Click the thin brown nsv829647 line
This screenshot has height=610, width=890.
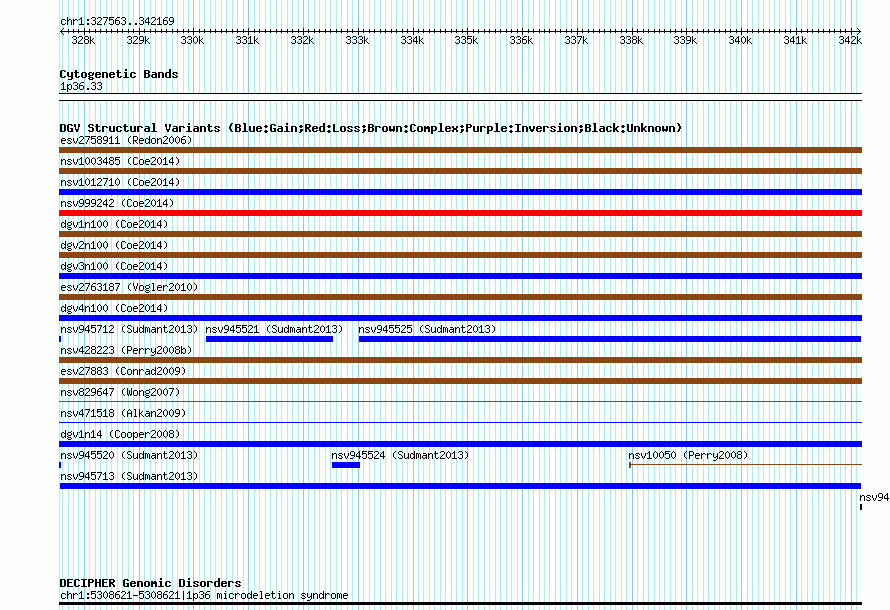click(x=460, y=402)
